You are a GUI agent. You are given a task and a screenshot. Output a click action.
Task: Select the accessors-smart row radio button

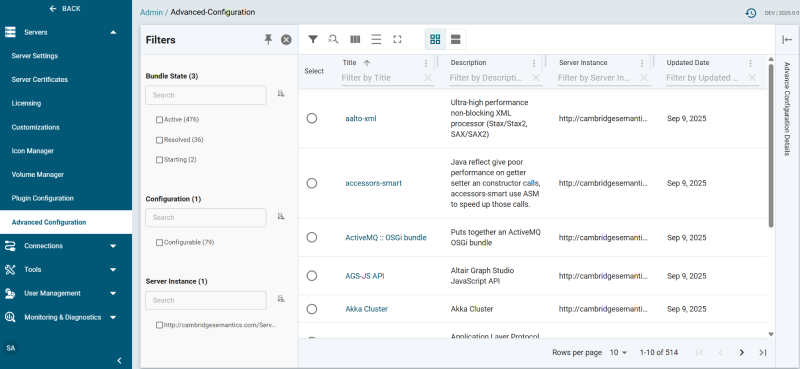click(x=312, y=183)
